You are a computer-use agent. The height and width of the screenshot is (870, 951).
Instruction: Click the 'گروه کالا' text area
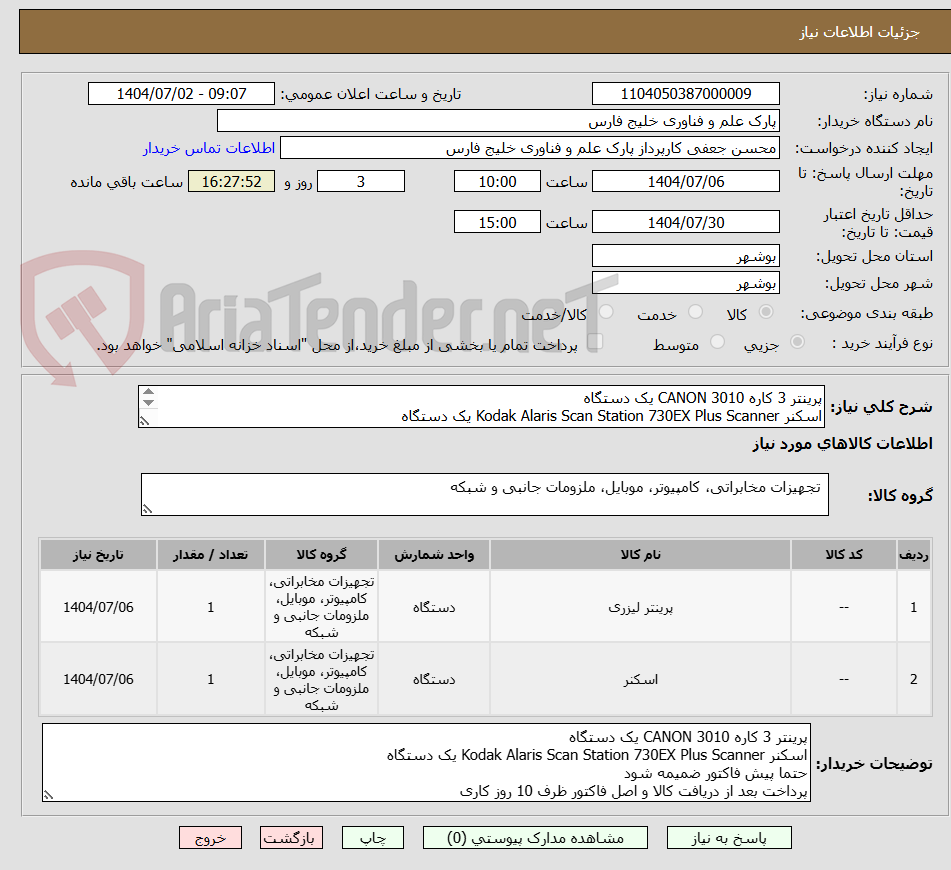coord(485,494)
